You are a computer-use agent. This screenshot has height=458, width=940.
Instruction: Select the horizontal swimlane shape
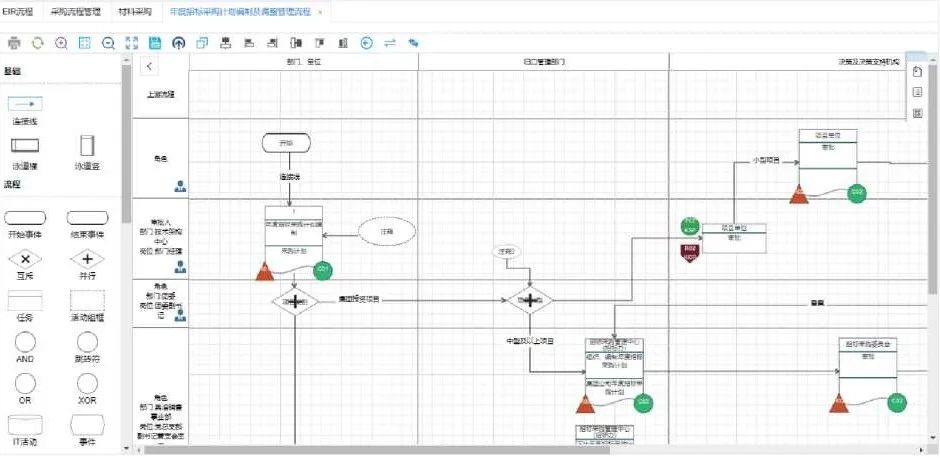25,145
